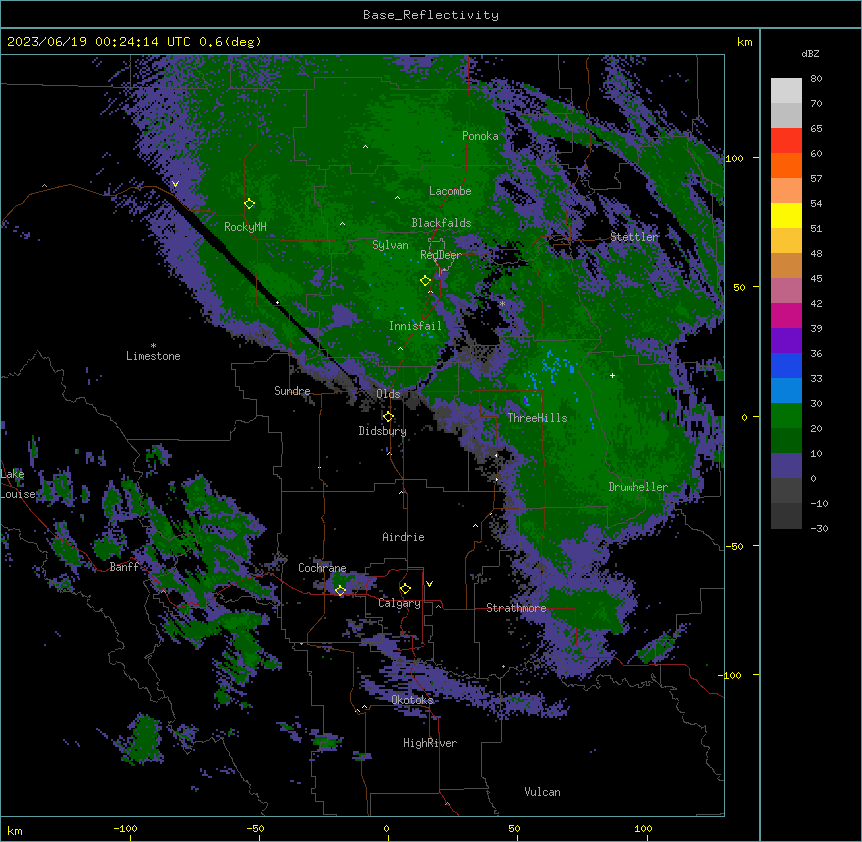Click the yellow diamond marker above RockyMH
The width and height of the screenshot is (862, 842).
tap(250, 204)
